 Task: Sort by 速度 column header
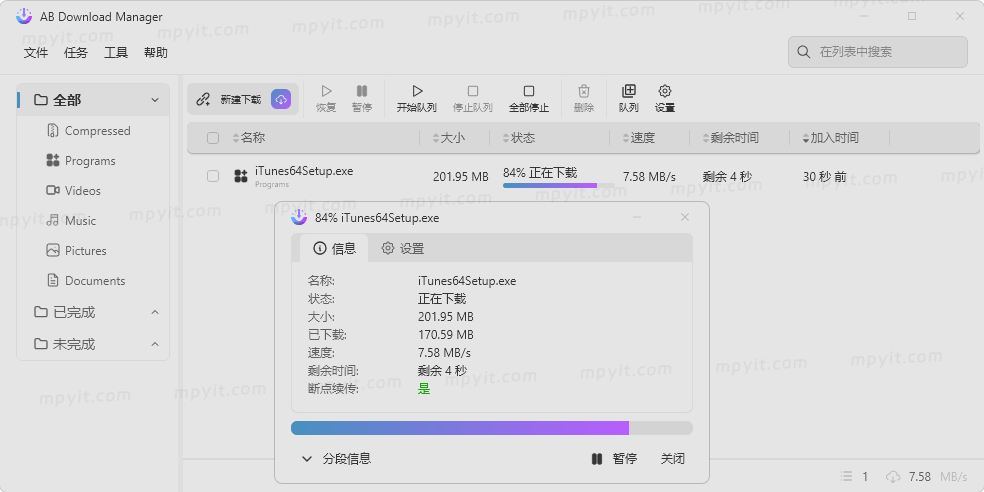639,138
